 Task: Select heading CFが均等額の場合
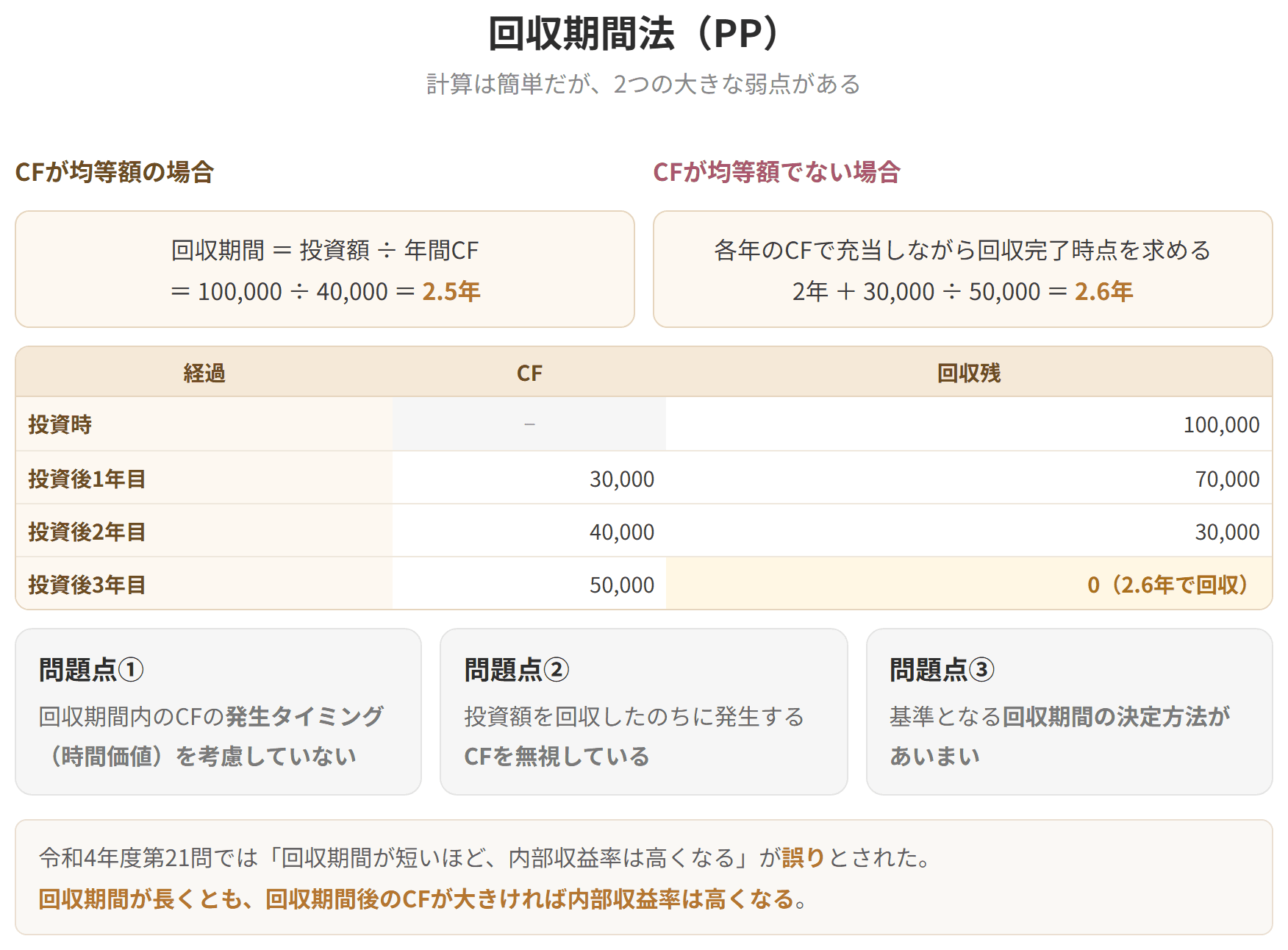(115, 172)
